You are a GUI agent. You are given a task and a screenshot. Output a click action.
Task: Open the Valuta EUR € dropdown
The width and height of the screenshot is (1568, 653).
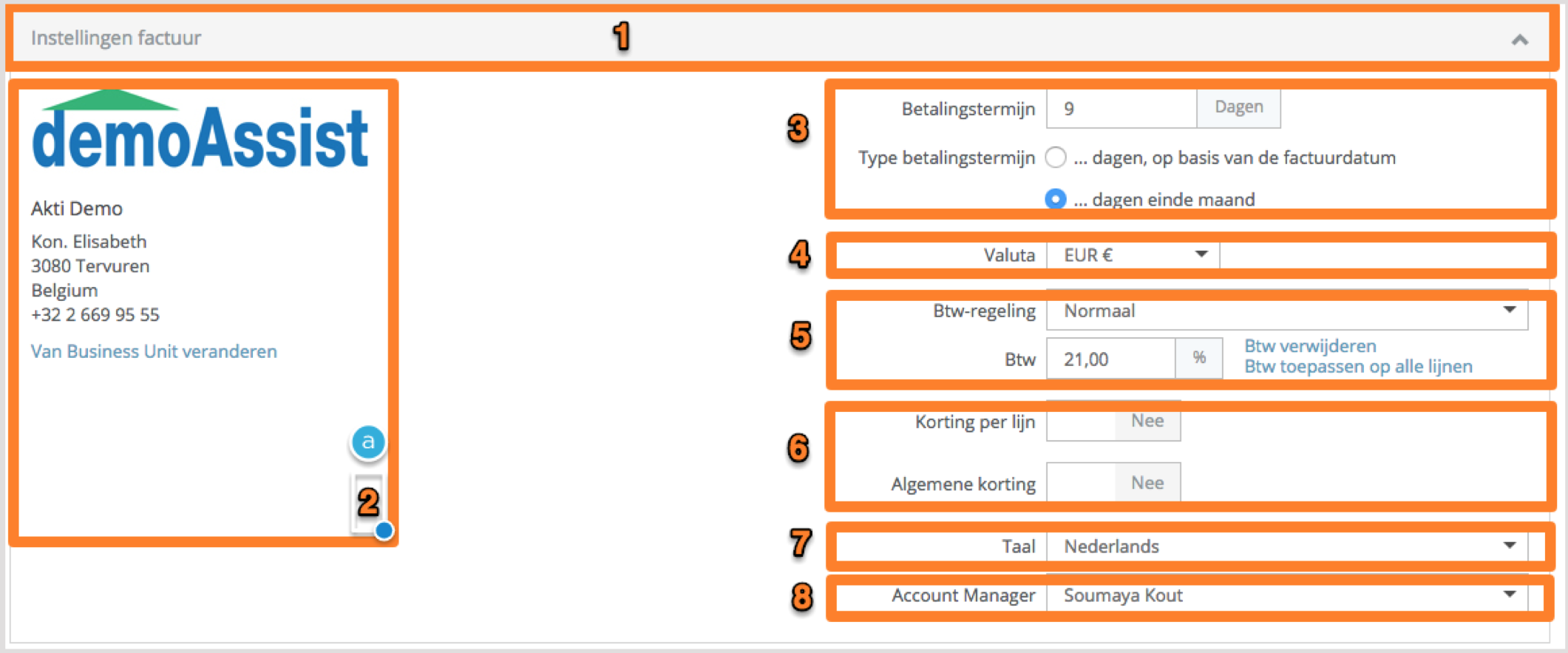click(x=1133, y=255)
